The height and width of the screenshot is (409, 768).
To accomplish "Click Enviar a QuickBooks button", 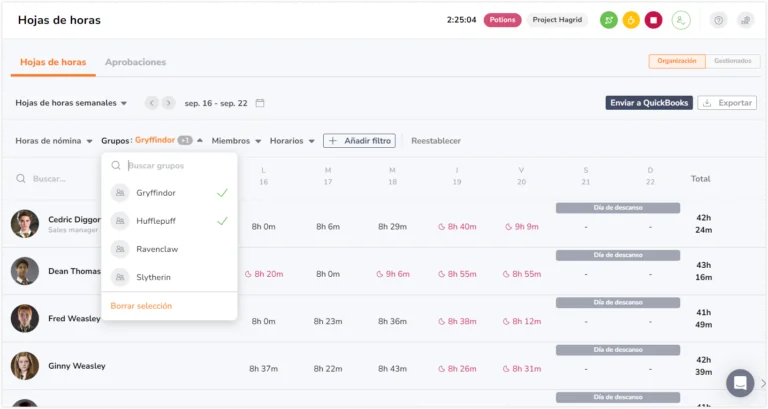I will (x=649, y=103).
